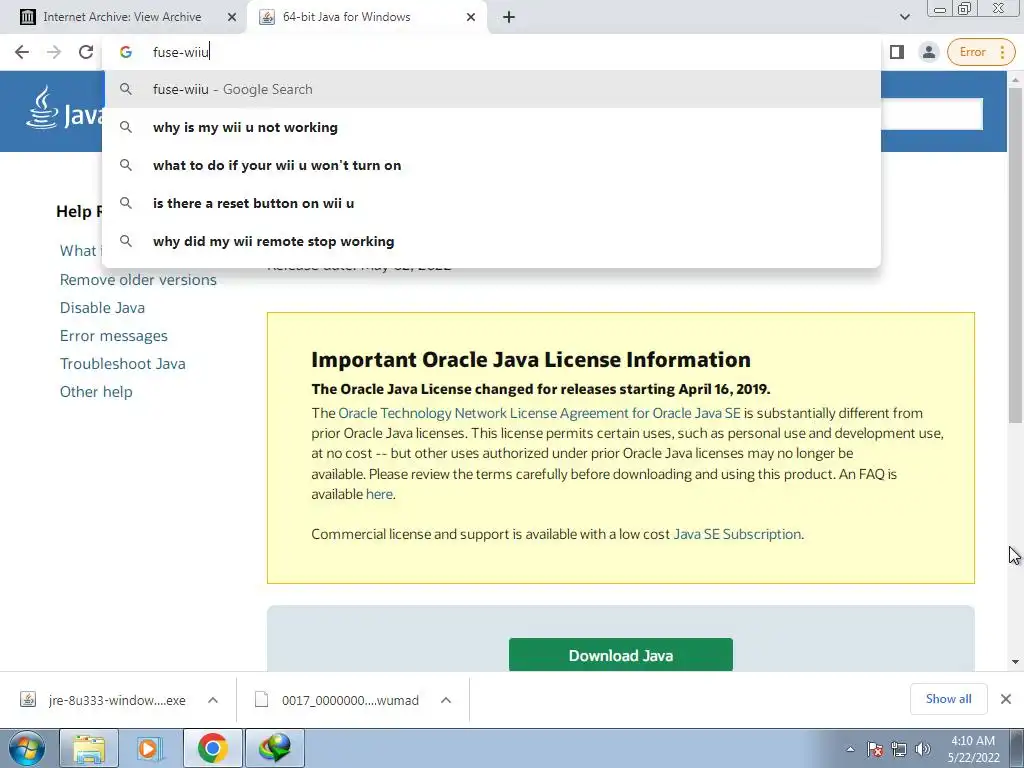Open the Troubleshoot Java link
This screenshot has width=1024, height=768.
click(x=123, y=364)
